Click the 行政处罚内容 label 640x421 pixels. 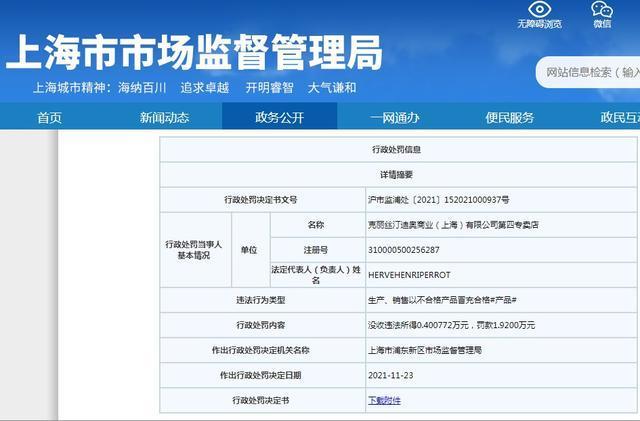click(260, 325)
